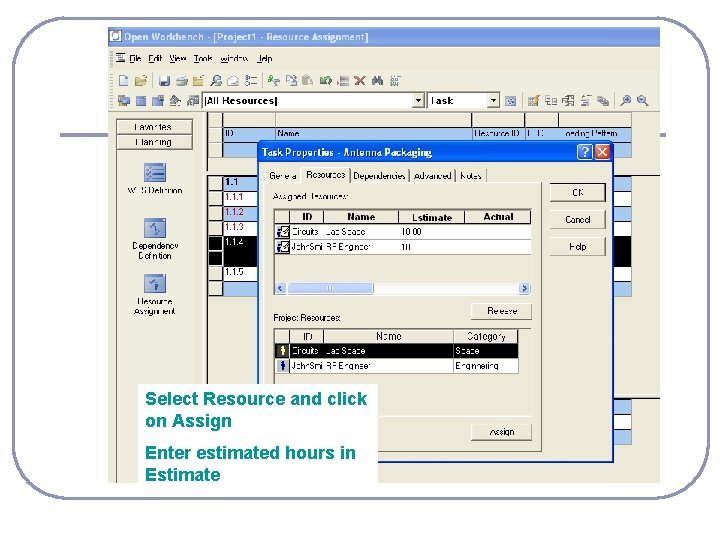Switch to the Notes tab
This screenshot has width=720, height=540.
[471, 176]
